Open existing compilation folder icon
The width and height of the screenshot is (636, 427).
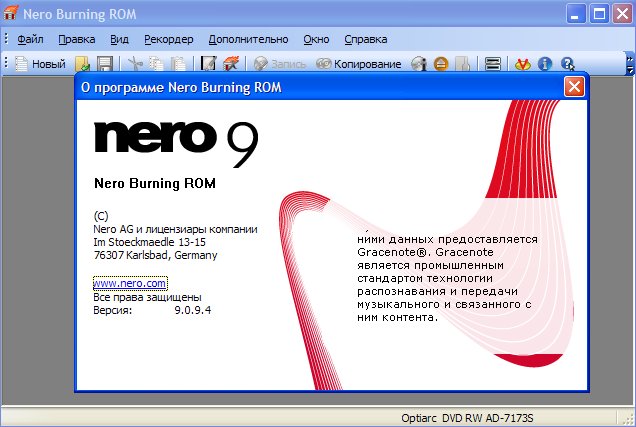[82, 64]
